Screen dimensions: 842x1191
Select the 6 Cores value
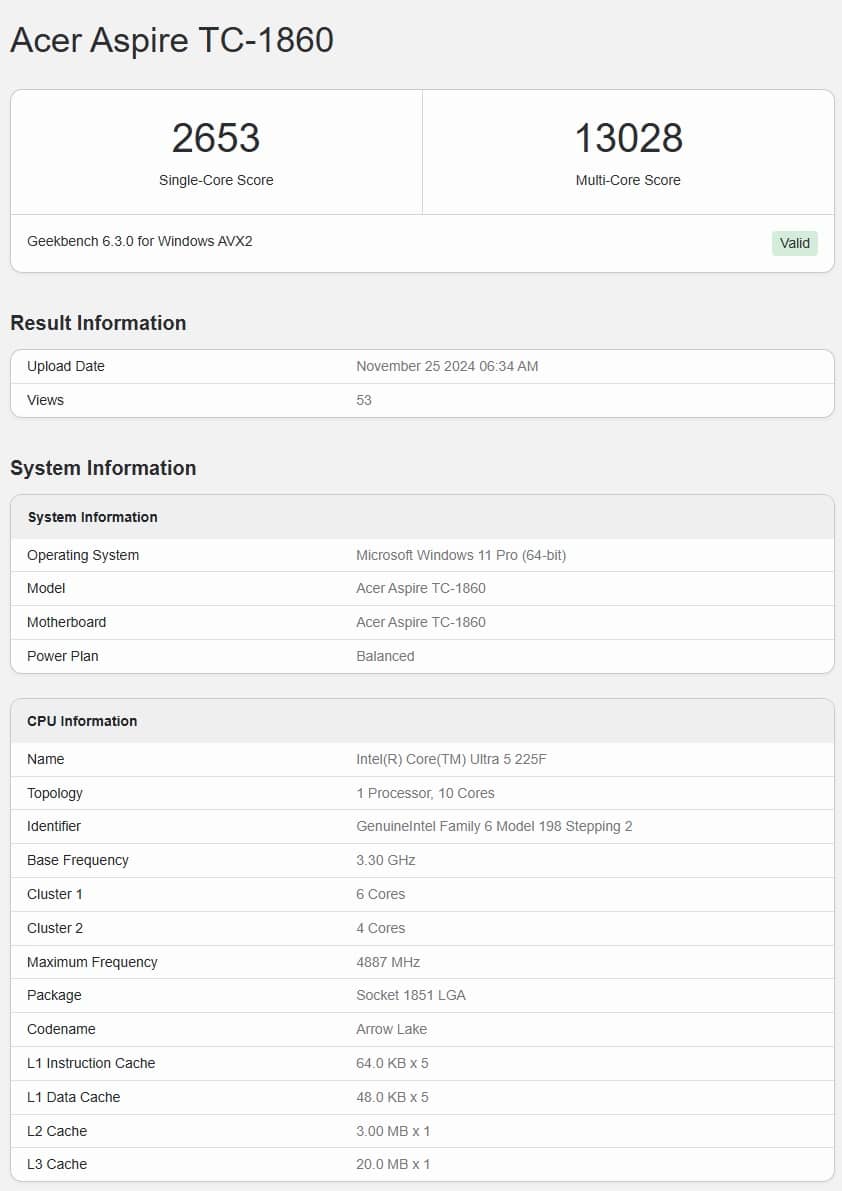click(x=380, y=895)
